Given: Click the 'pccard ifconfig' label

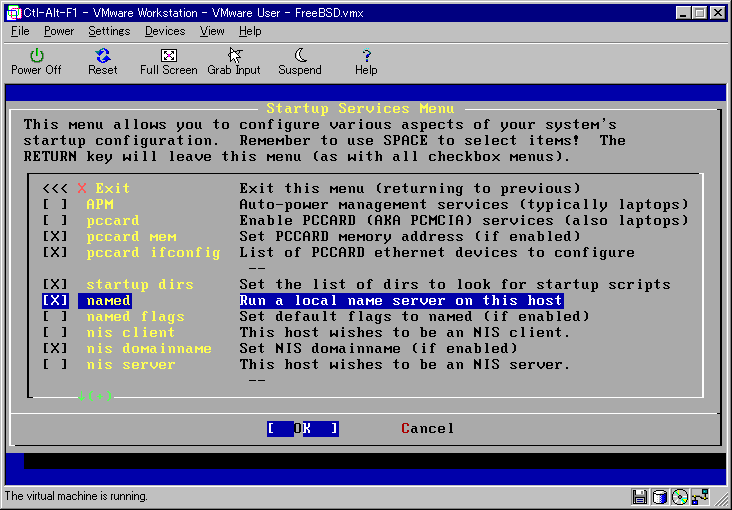Looking at the screenshot, I should [153, 253].
